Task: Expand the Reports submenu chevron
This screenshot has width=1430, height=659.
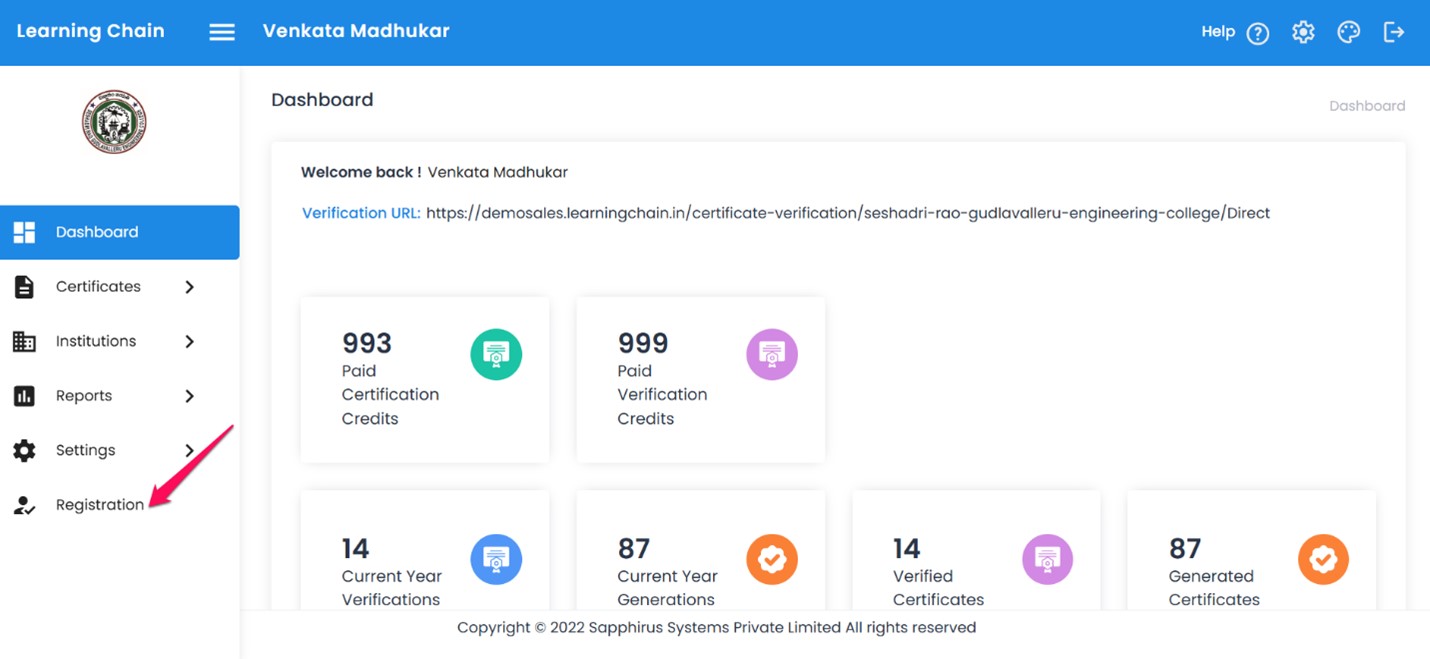Action: coord(189,396)
